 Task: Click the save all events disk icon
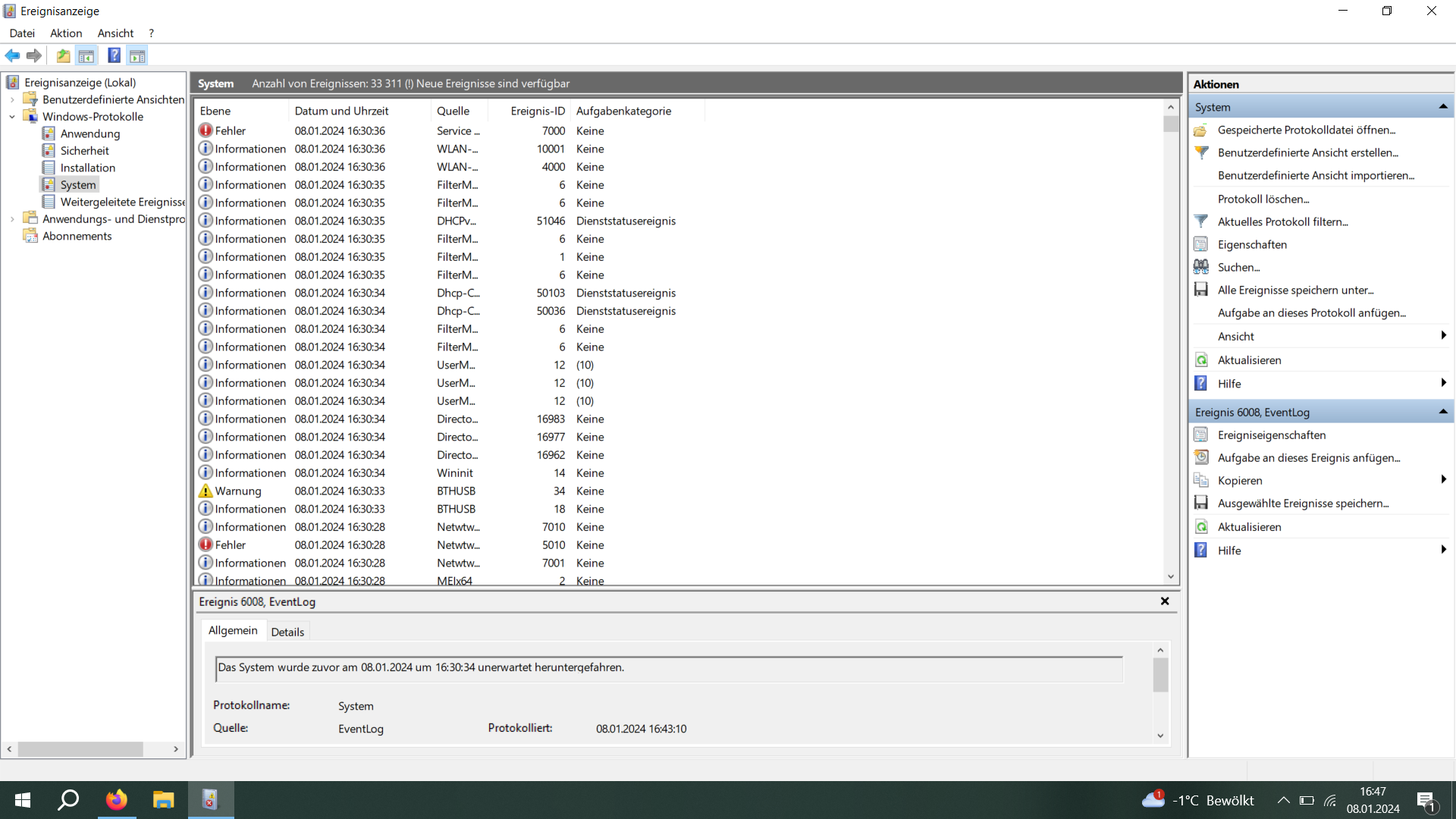tap(1201, 290)
